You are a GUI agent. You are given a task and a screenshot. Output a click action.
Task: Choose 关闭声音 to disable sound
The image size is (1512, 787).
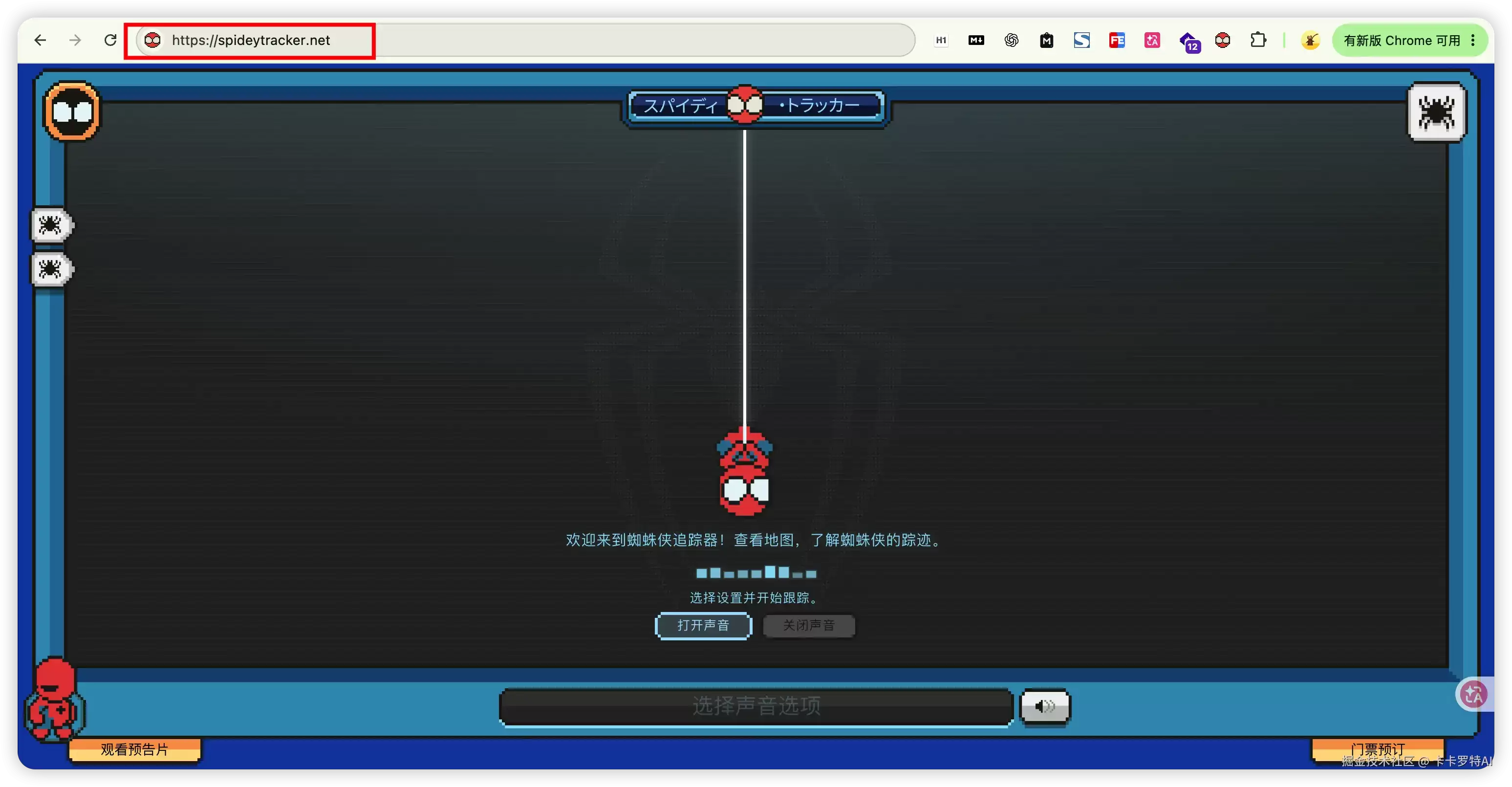point(809,626)
